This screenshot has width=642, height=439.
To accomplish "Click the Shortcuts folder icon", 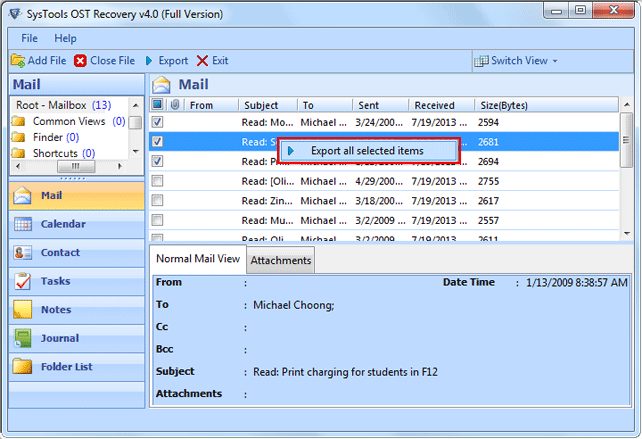I will pyautogui.click(x=18, y=153).
